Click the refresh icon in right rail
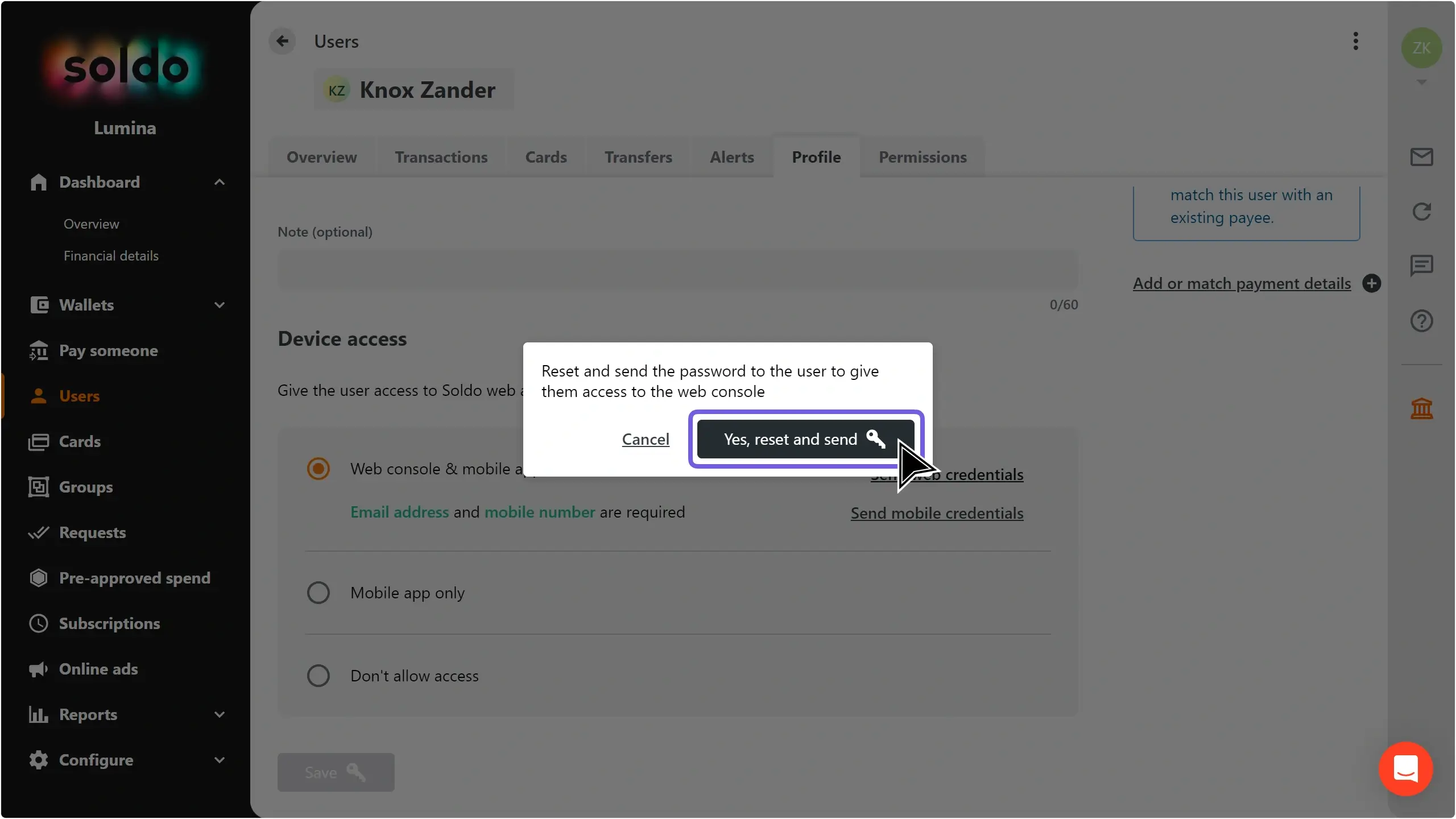This screenshot has height=819, width=1456. (1421, 212)
